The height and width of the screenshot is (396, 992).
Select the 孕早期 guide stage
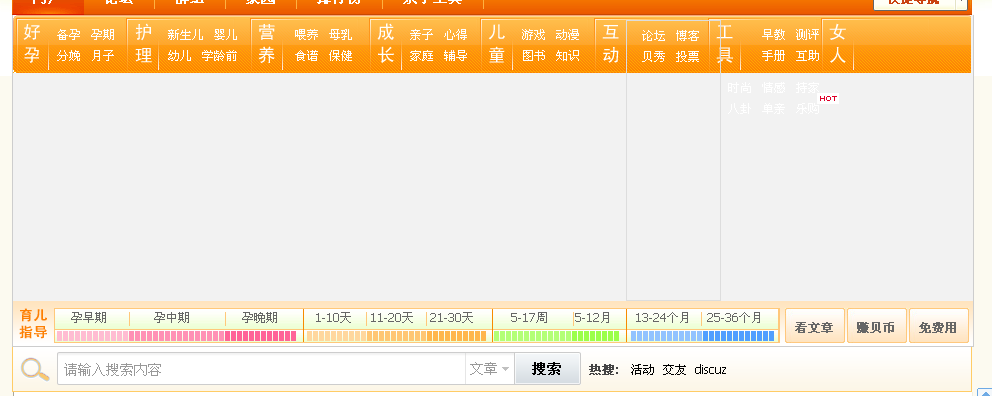[89, 318]
